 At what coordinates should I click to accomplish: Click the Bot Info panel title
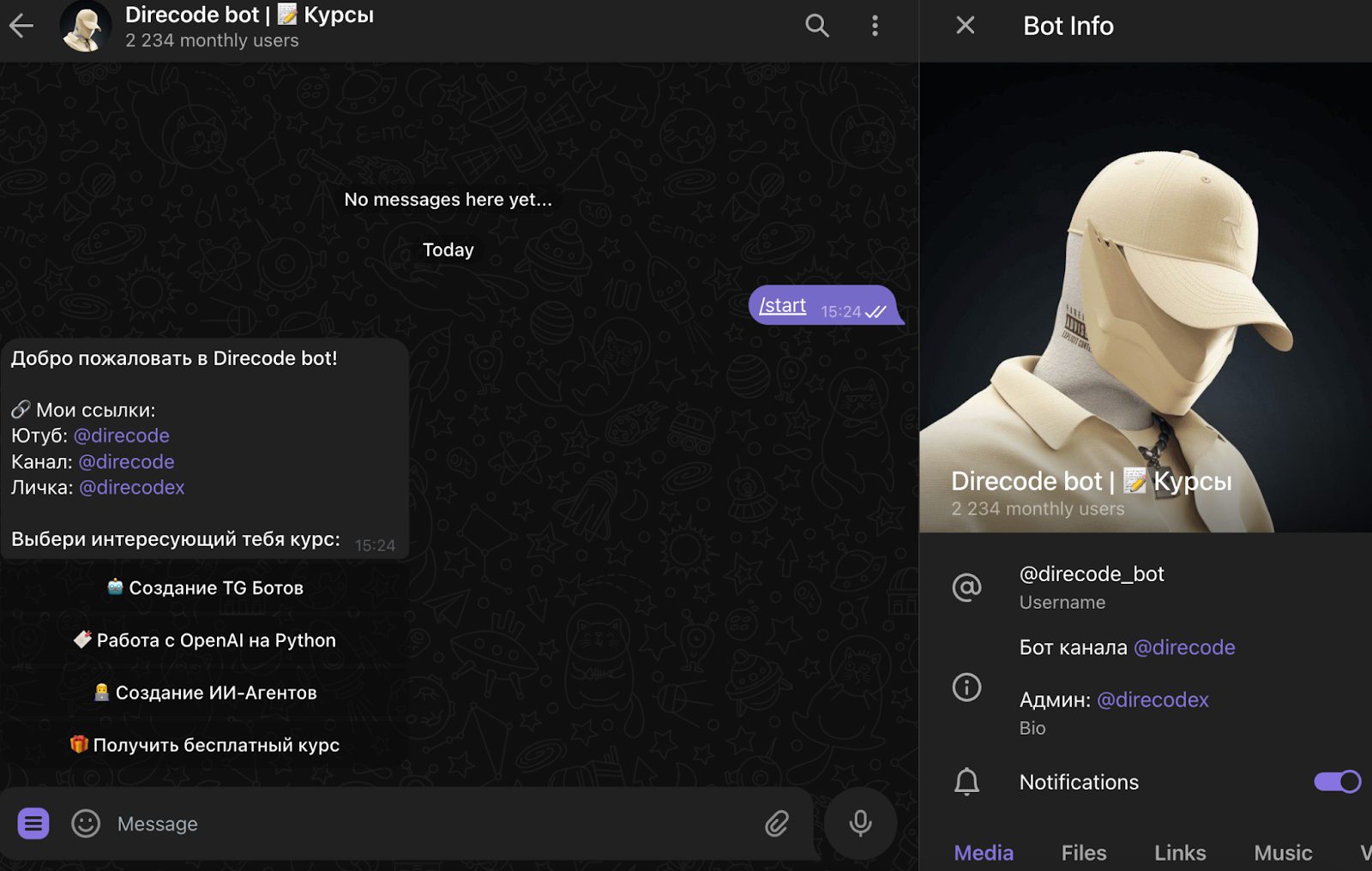tap(1068, 26)
